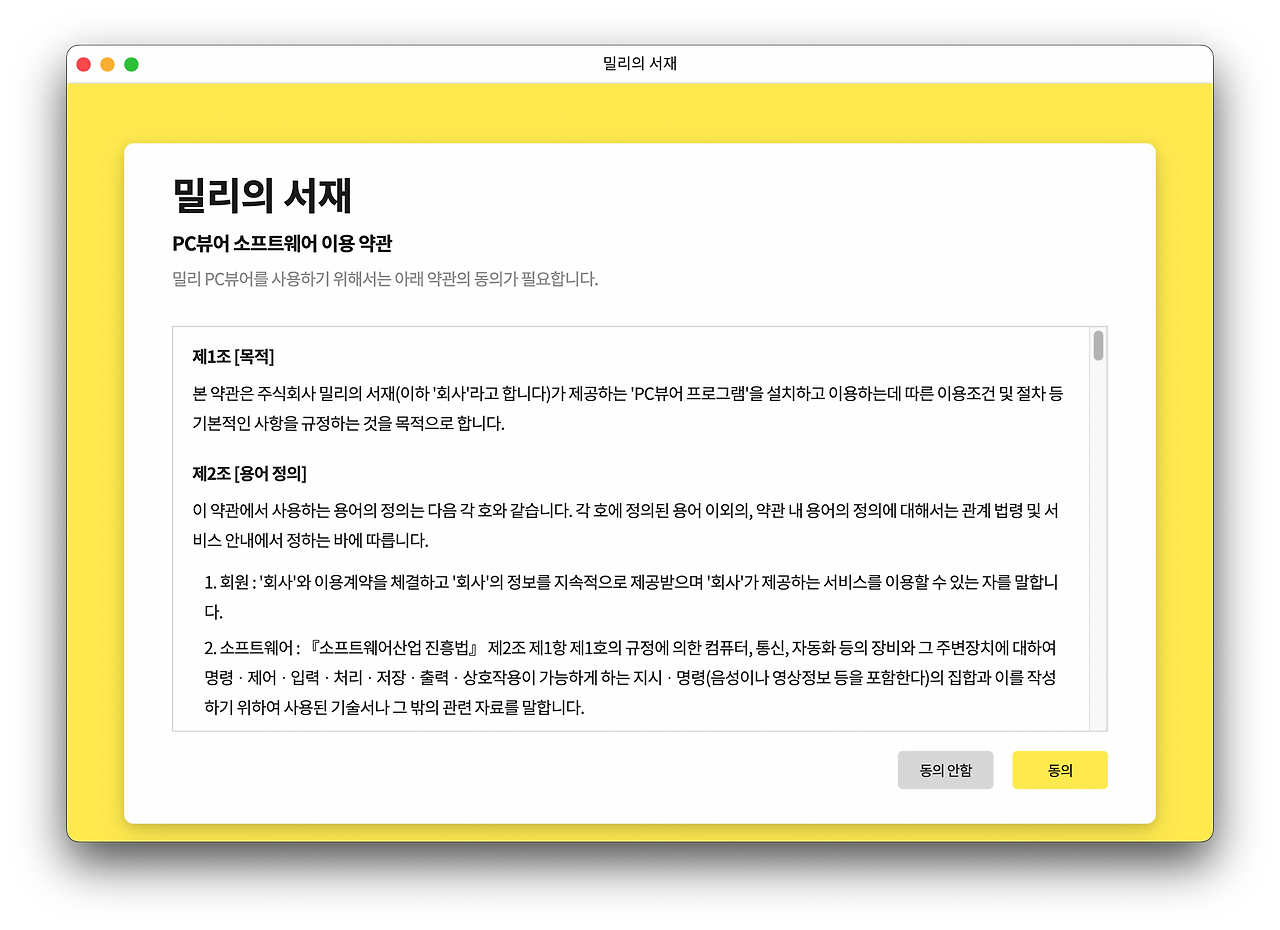Click the paragraph starting 본 약관은 주식회사
1280x930 pixels.
(x=628, y=408)
